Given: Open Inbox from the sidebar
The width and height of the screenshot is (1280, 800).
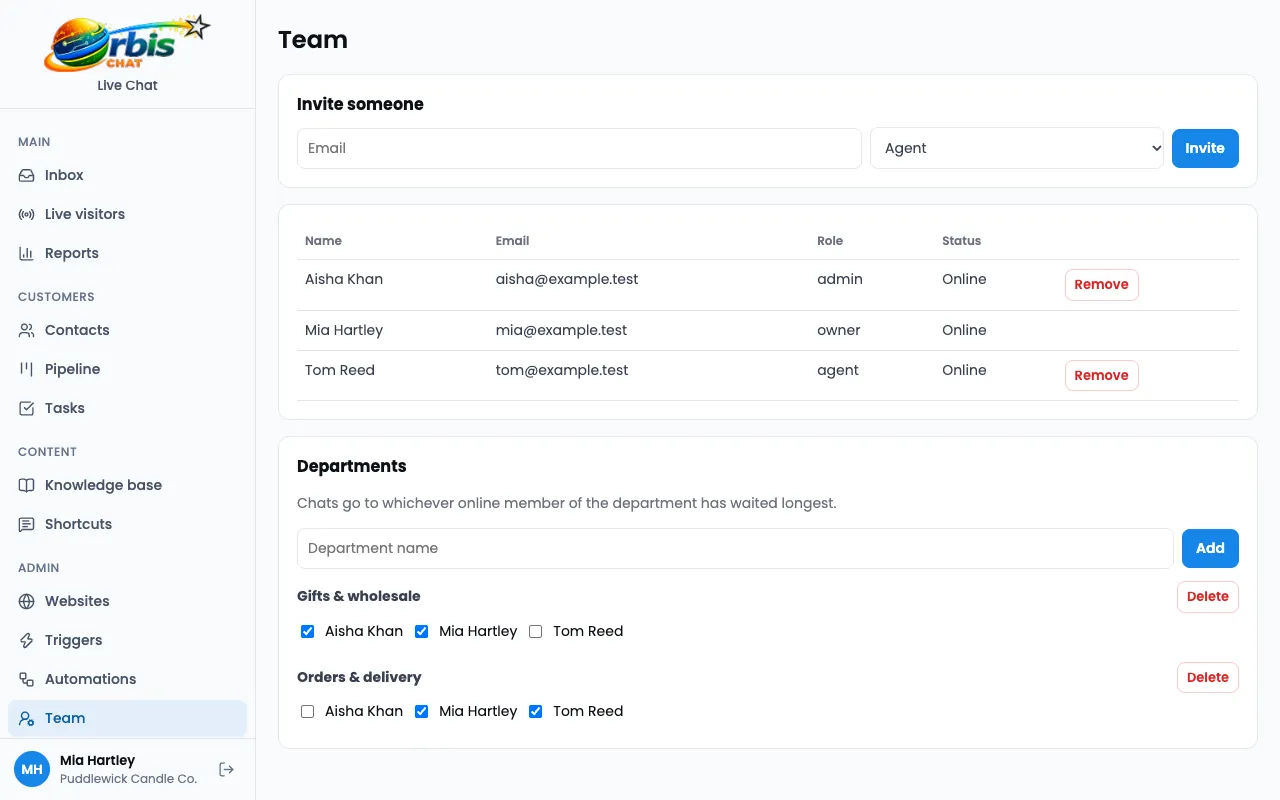Looking at the screenshot, I should point(127,175).
